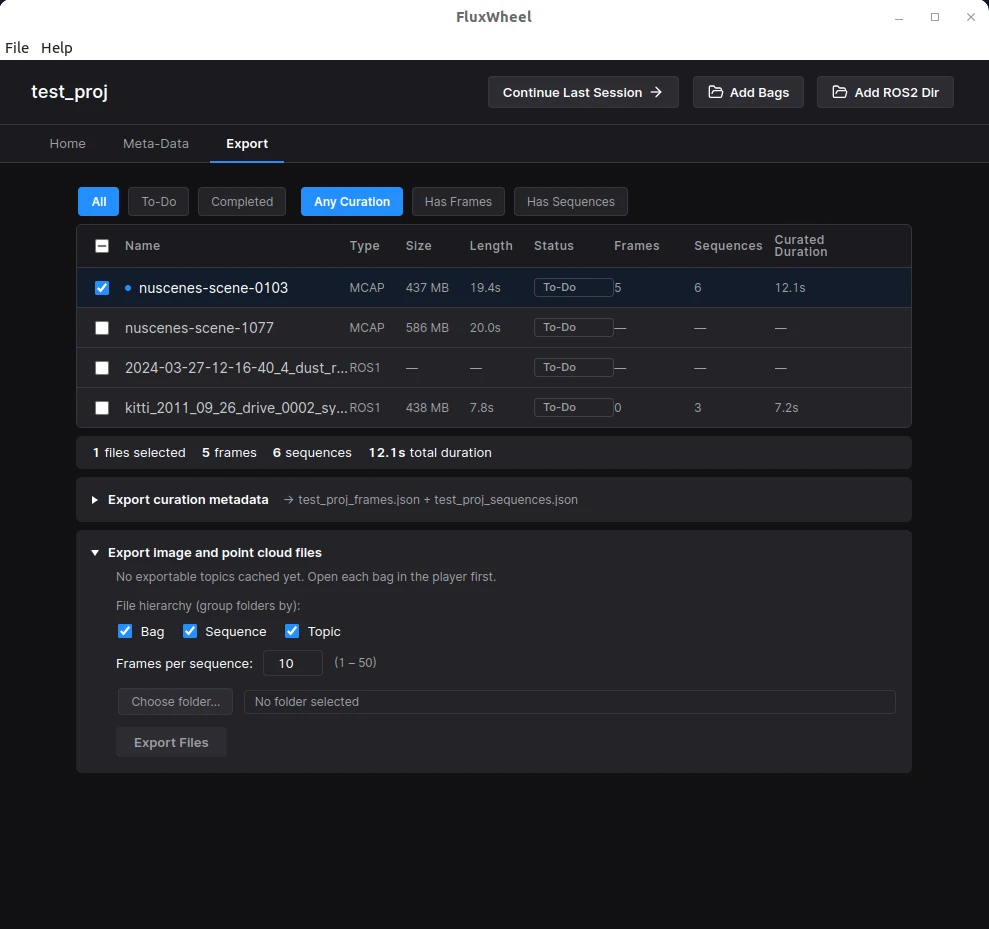This screenshot has width=989, height=929.
Task: Sort by the Length column header
Action: point(491,246)
